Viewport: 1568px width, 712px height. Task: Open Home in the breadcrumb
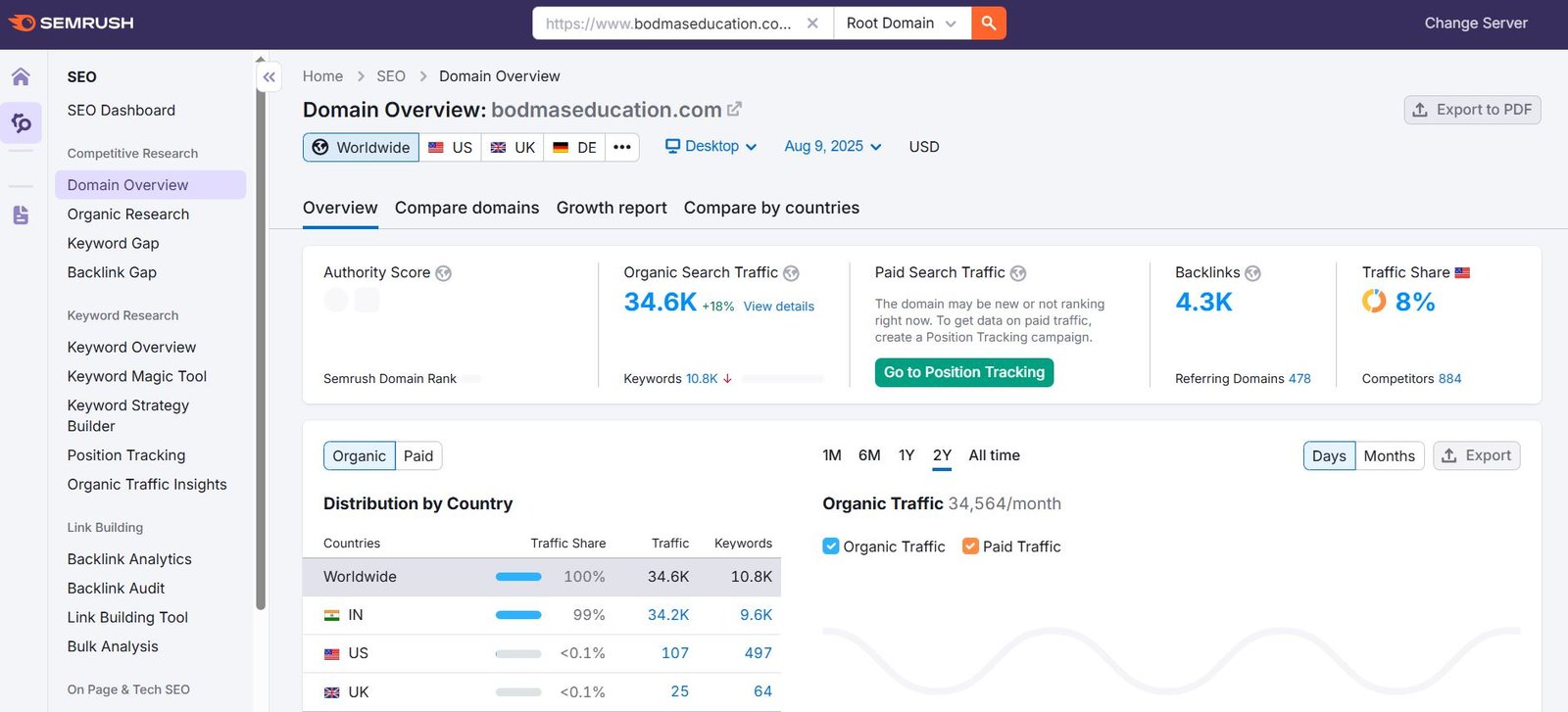[x=322, y=76]
